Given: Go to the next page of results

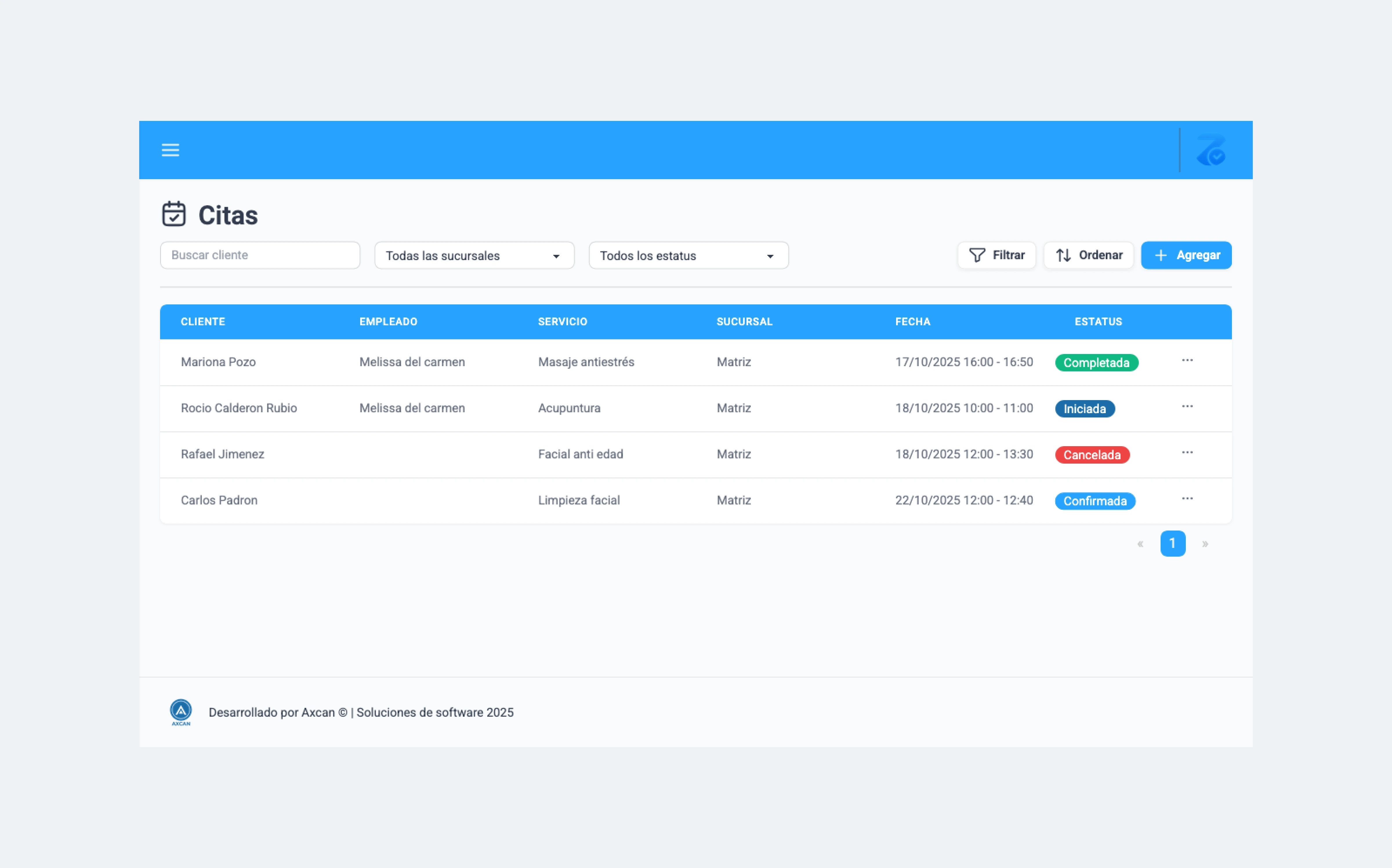Looking at the screenshot, I should [1205, 544].
